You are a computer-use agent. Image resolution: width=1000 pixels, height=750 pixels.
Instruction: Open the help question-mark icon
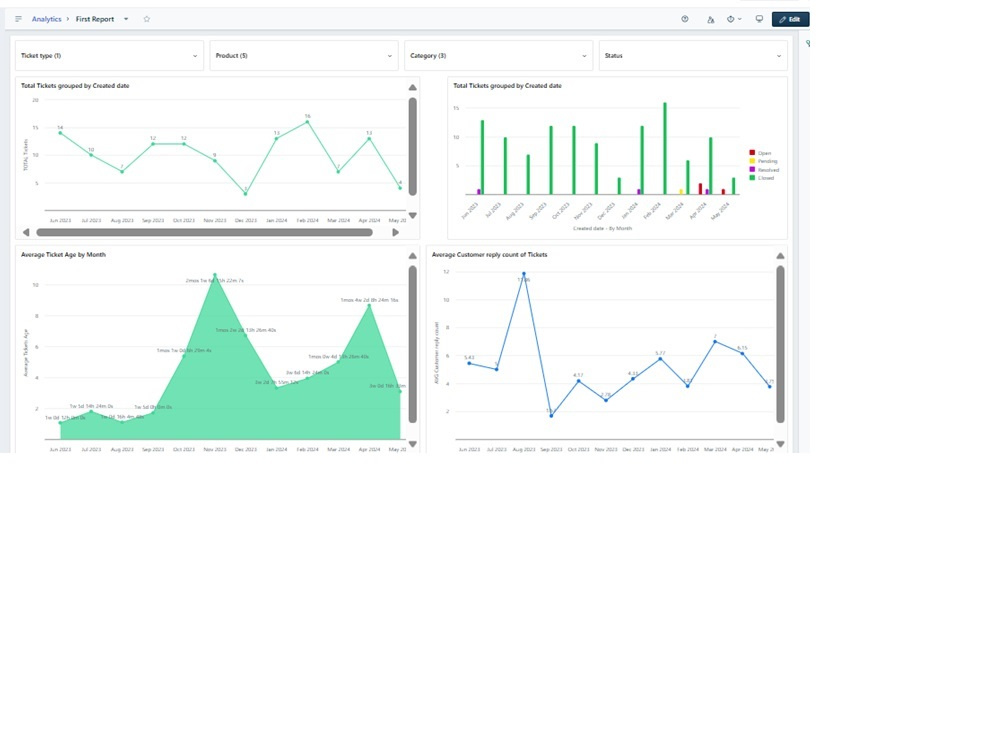coord(685,19)
